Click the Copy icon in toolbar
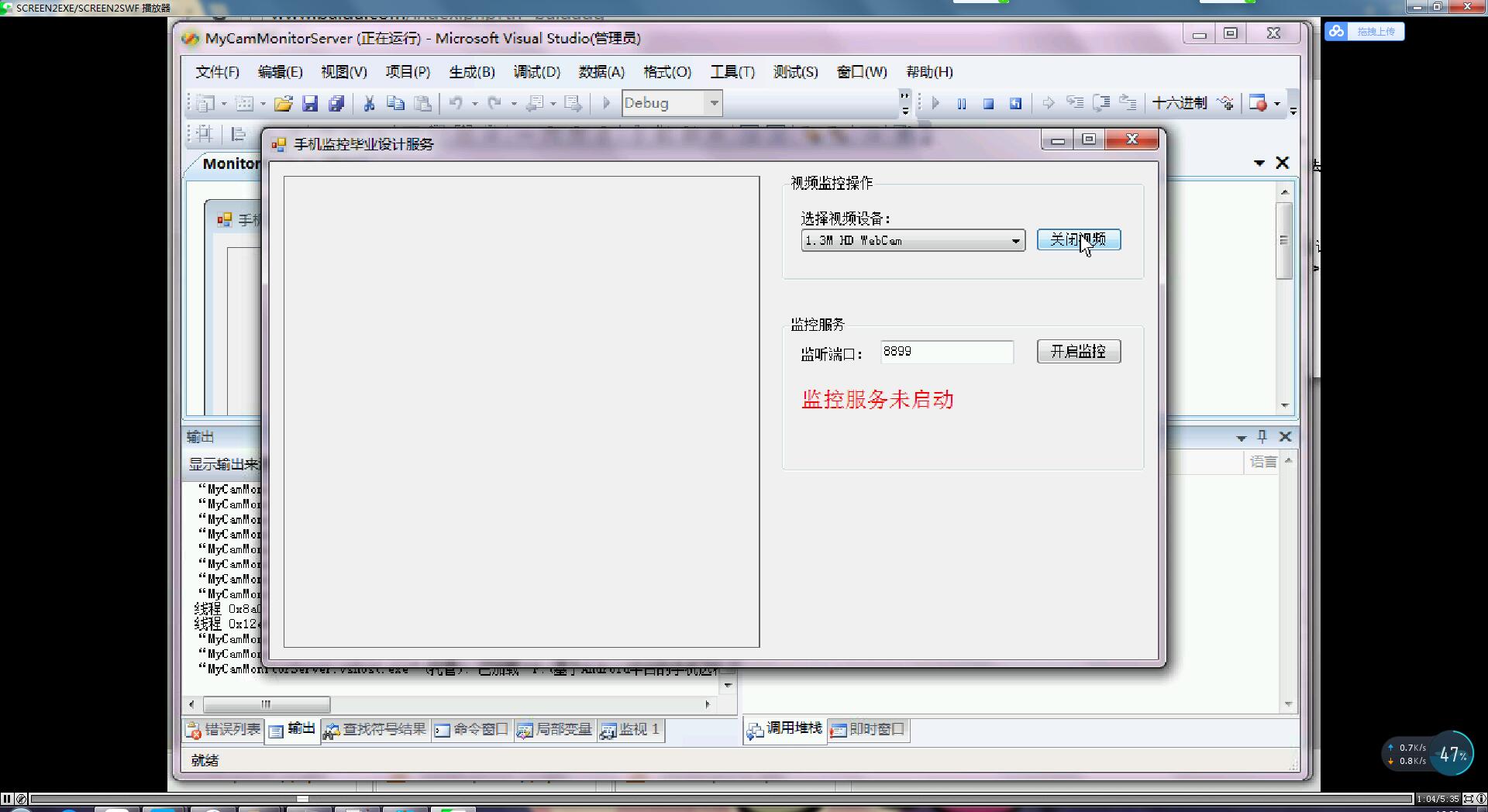This screenshot has height=812, width=1488. point(395,103)
